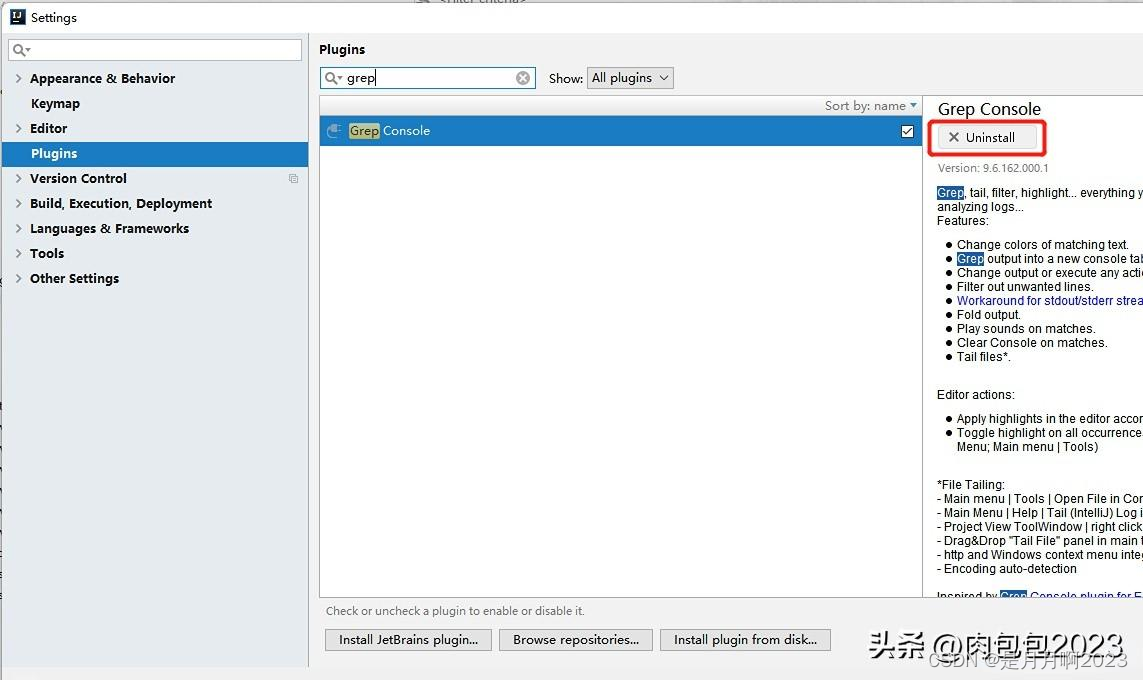Expand Appearance & Behavior section

pyautogui.click(x=18, y=78)
